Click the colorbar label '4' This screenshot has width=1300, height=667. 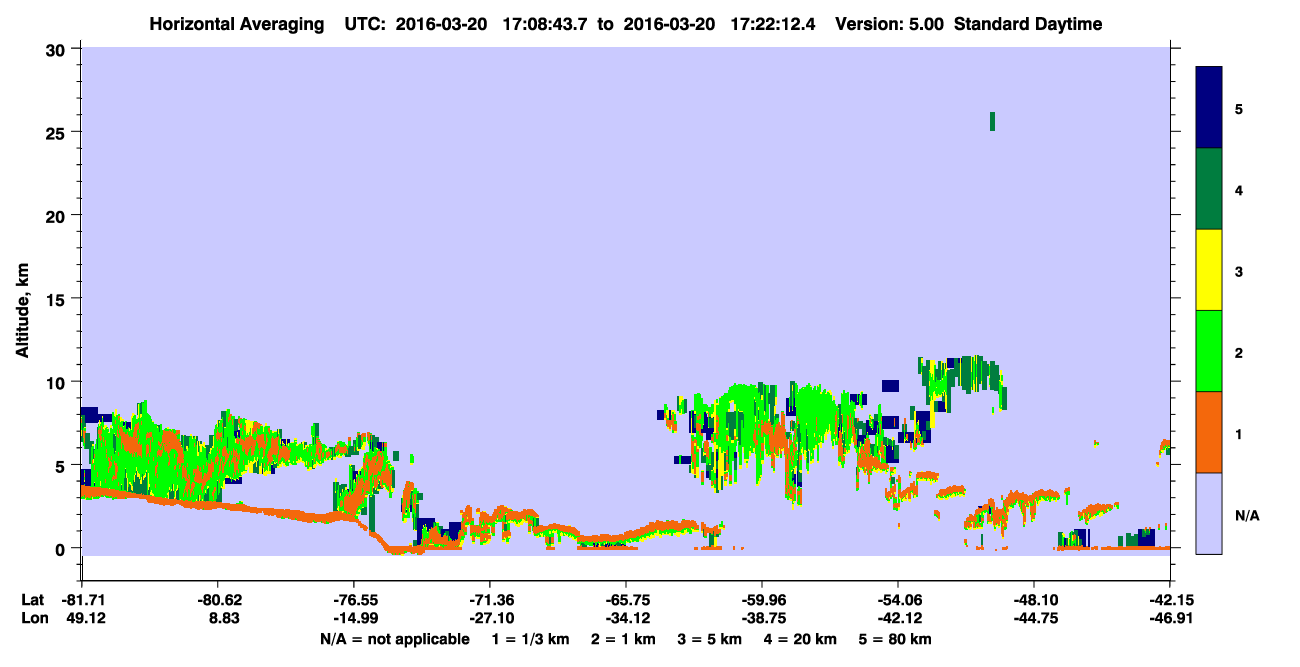click(x=1239, y=189)
